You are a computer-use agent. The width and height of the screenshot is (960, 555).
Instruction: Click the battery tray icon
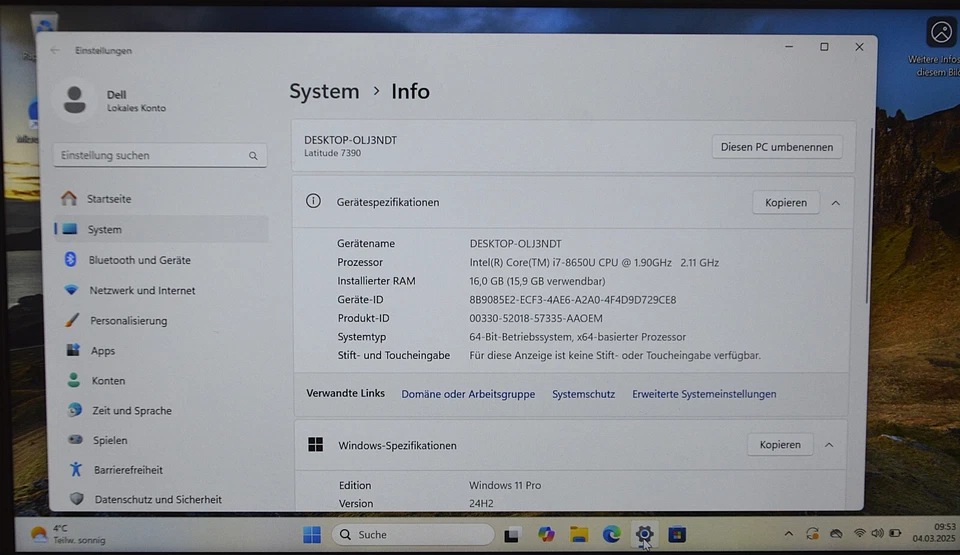(x=895, y=534)
